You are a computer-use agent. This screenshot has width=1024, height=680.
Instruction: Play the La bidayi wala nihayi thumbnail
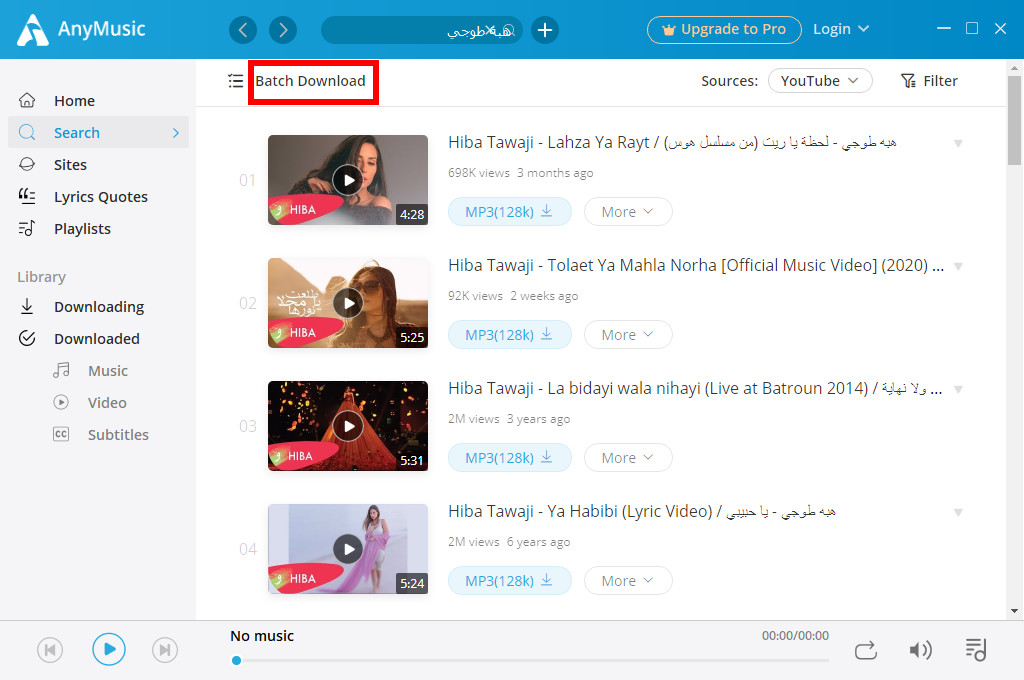click(x=348, y=426)
